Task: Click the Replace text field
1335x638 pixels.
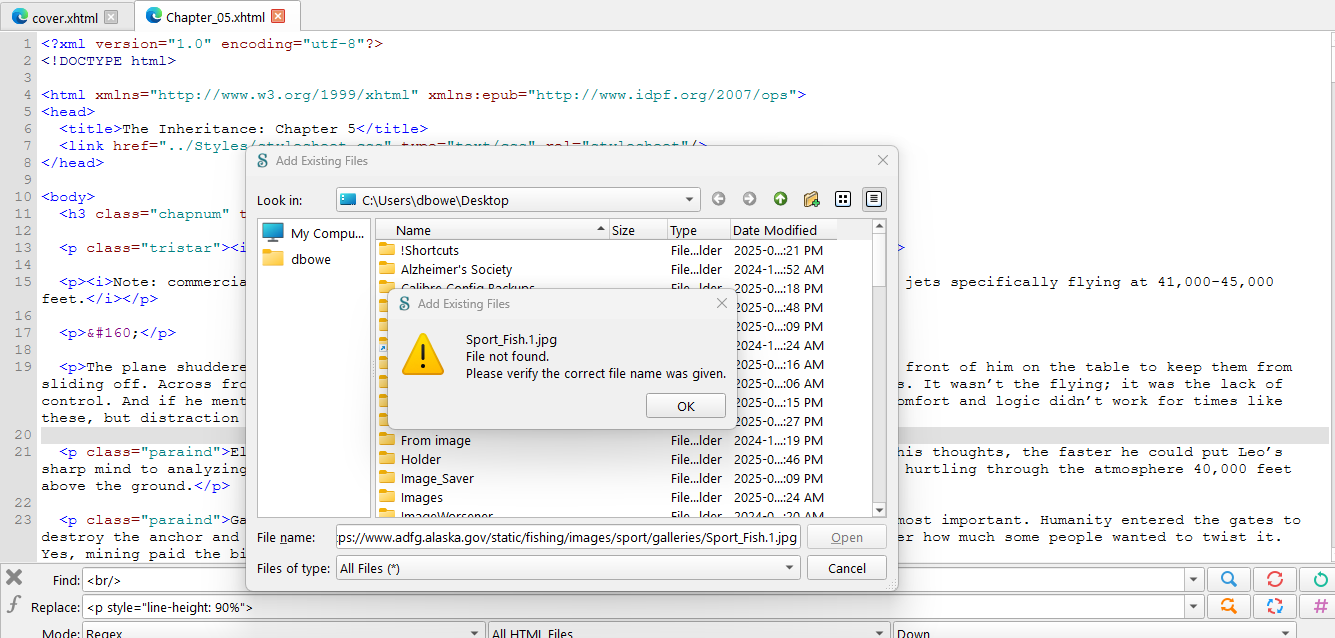Action: coord(633,607)
